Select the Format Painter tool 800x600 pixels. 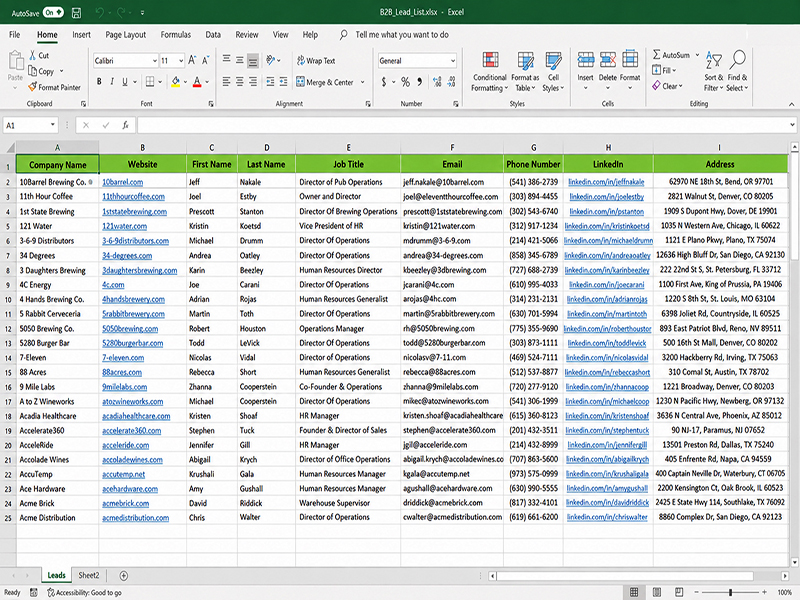[x=54, y=87]
